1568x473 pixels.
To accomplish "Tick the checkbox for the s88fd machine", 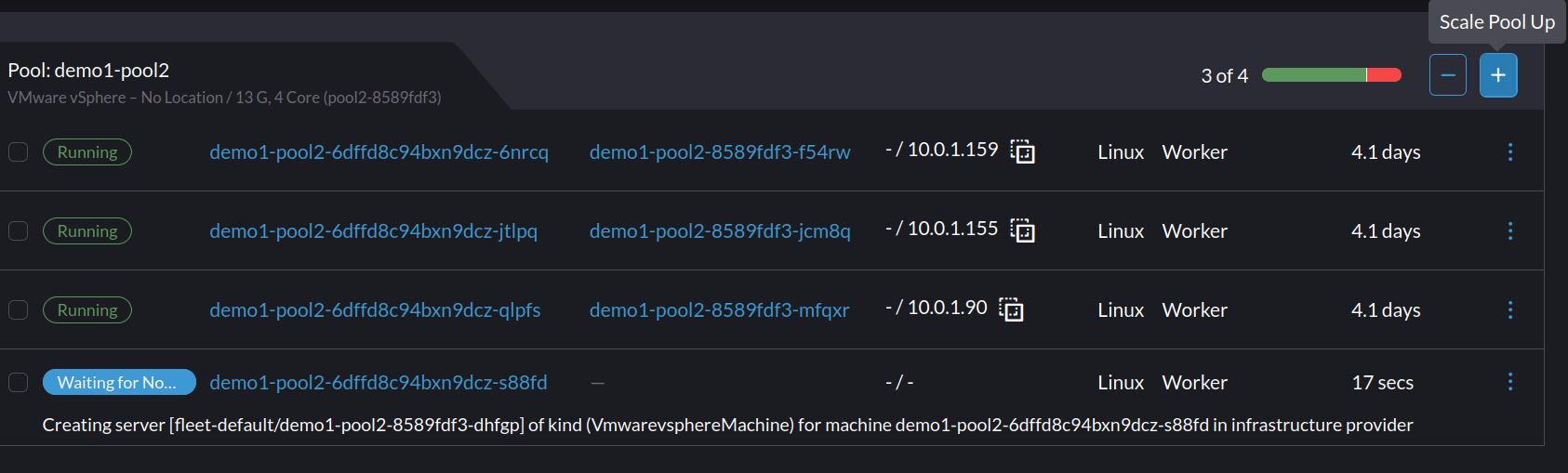I will 19,382.
